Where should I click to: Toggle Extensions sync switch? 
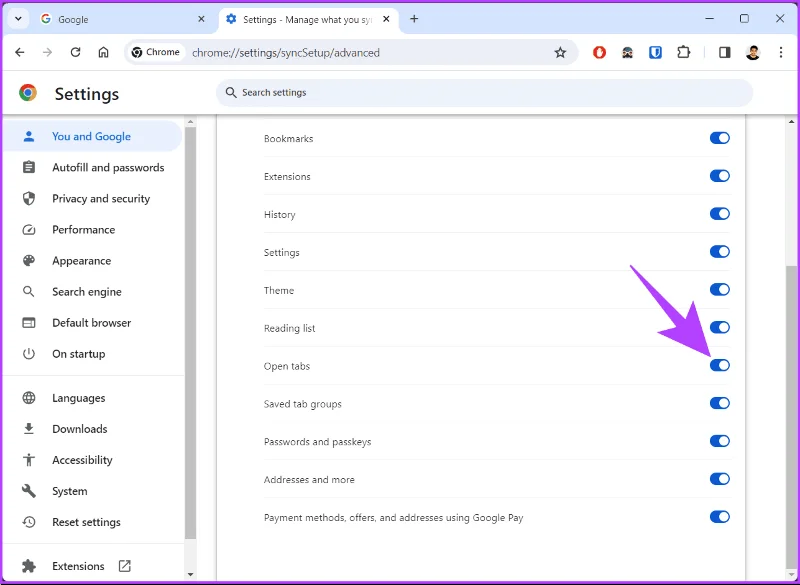pos(719,176)
